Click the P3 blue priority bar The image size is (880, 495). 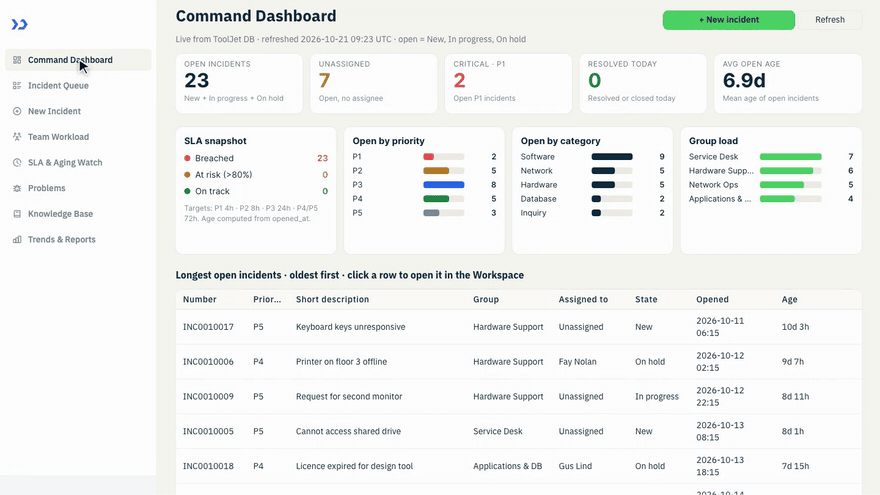[x=444, y=185]
